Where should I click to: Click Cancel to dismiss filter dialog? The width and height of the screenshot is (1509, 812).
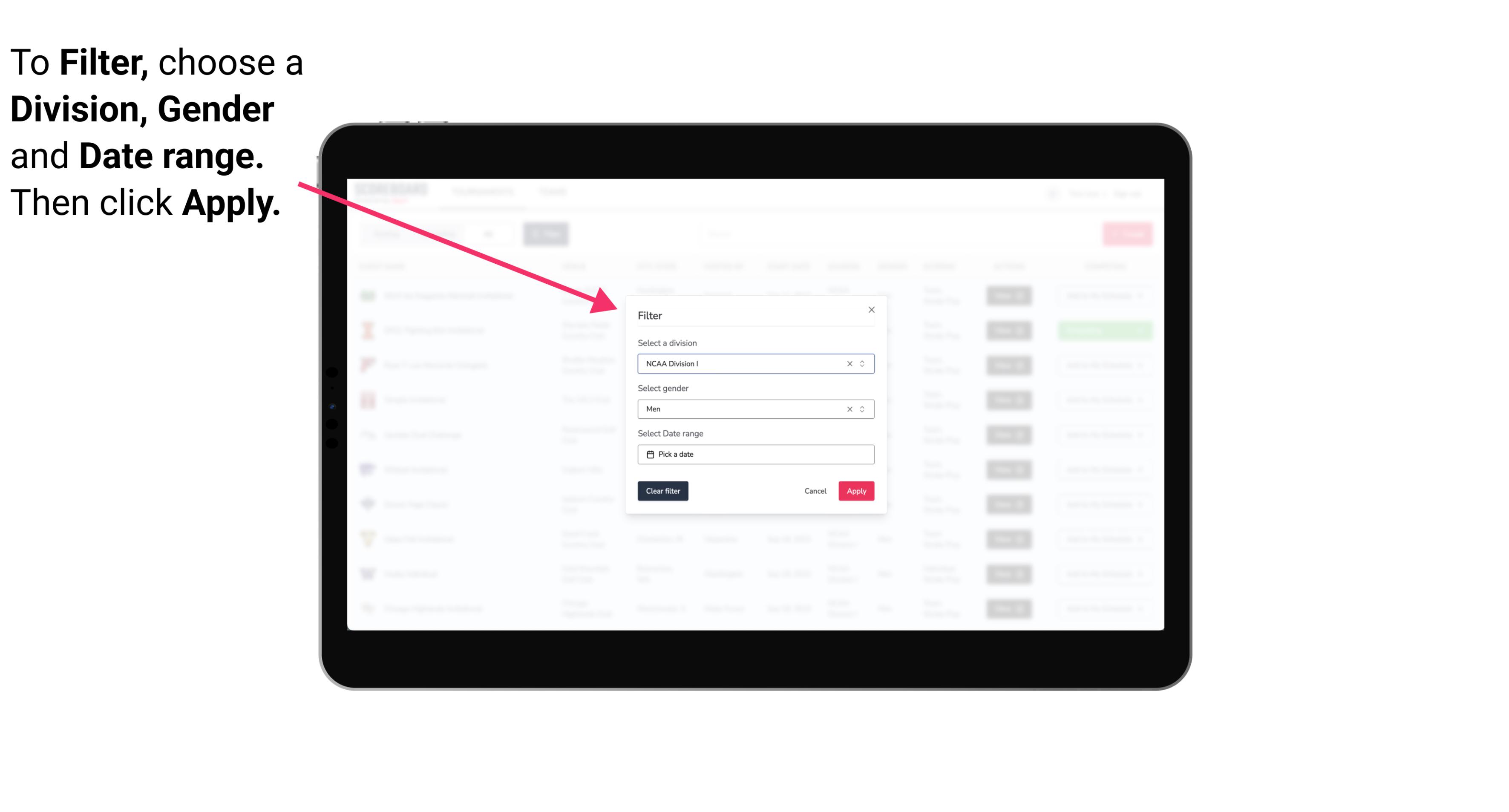[815, 491]
